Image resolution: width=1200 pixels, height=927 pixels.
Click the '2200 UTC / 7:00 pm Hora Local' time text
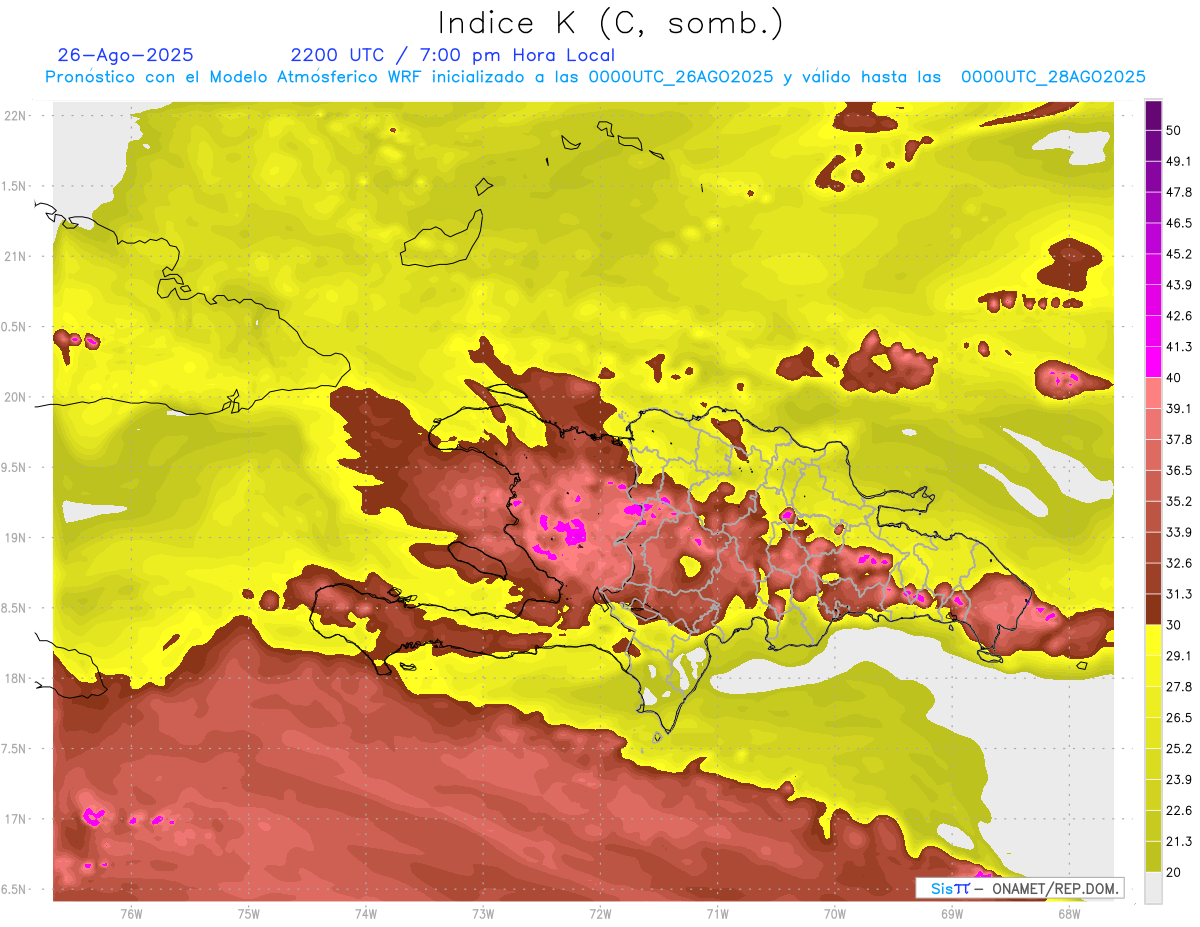click(x=453, y=55)
